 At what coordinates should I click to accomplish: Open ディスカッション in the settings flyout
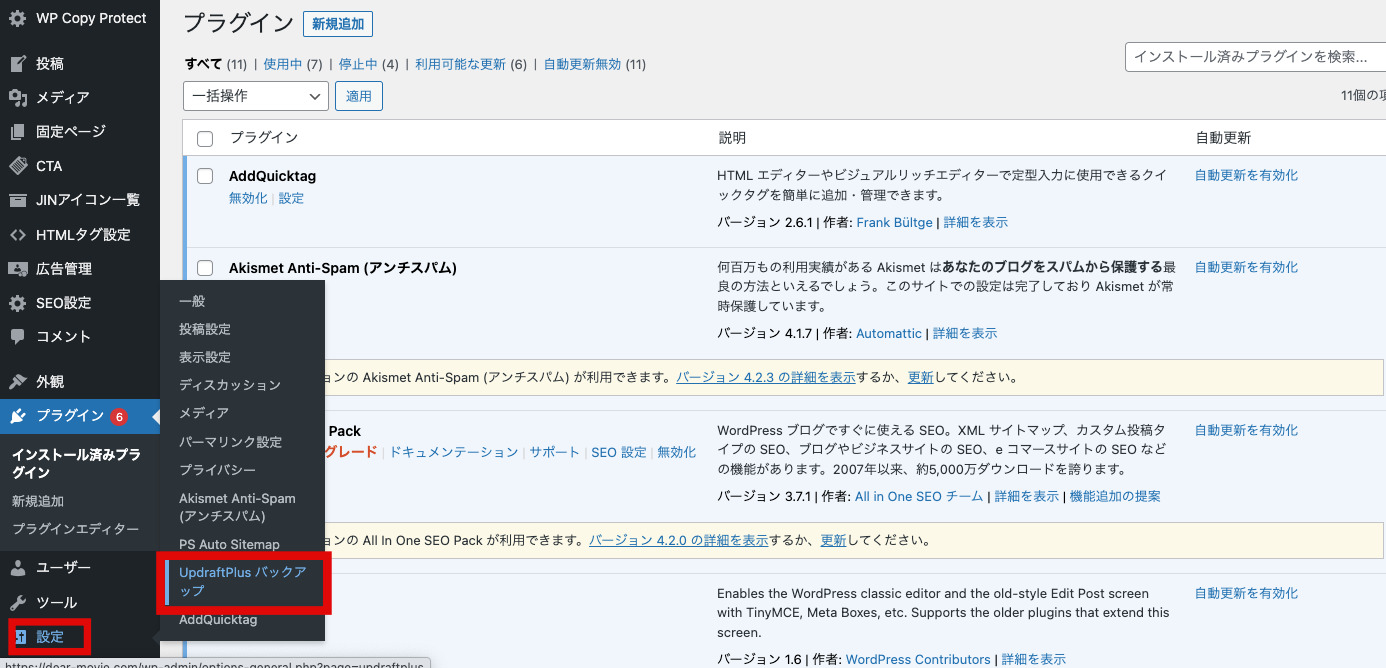click(x=230, y=385)
